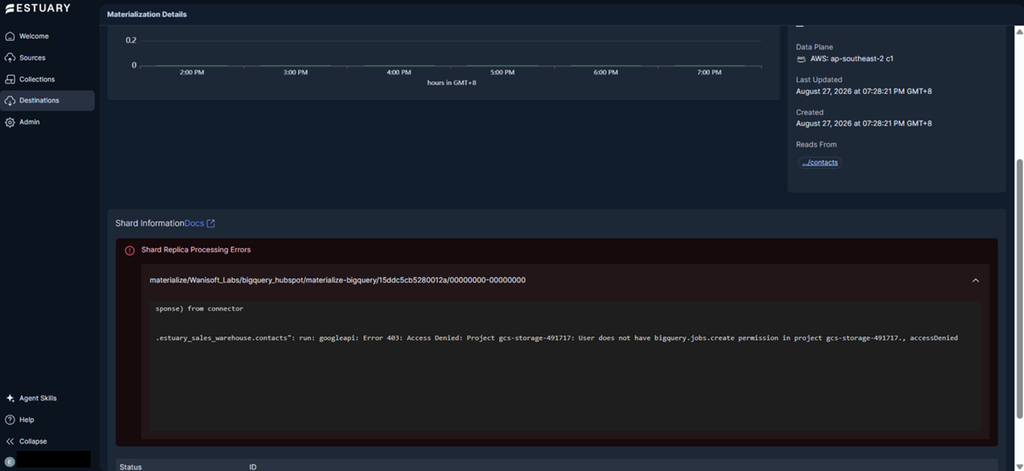Open the Help menu label
1024x471 pixels.
pos(27,420)
